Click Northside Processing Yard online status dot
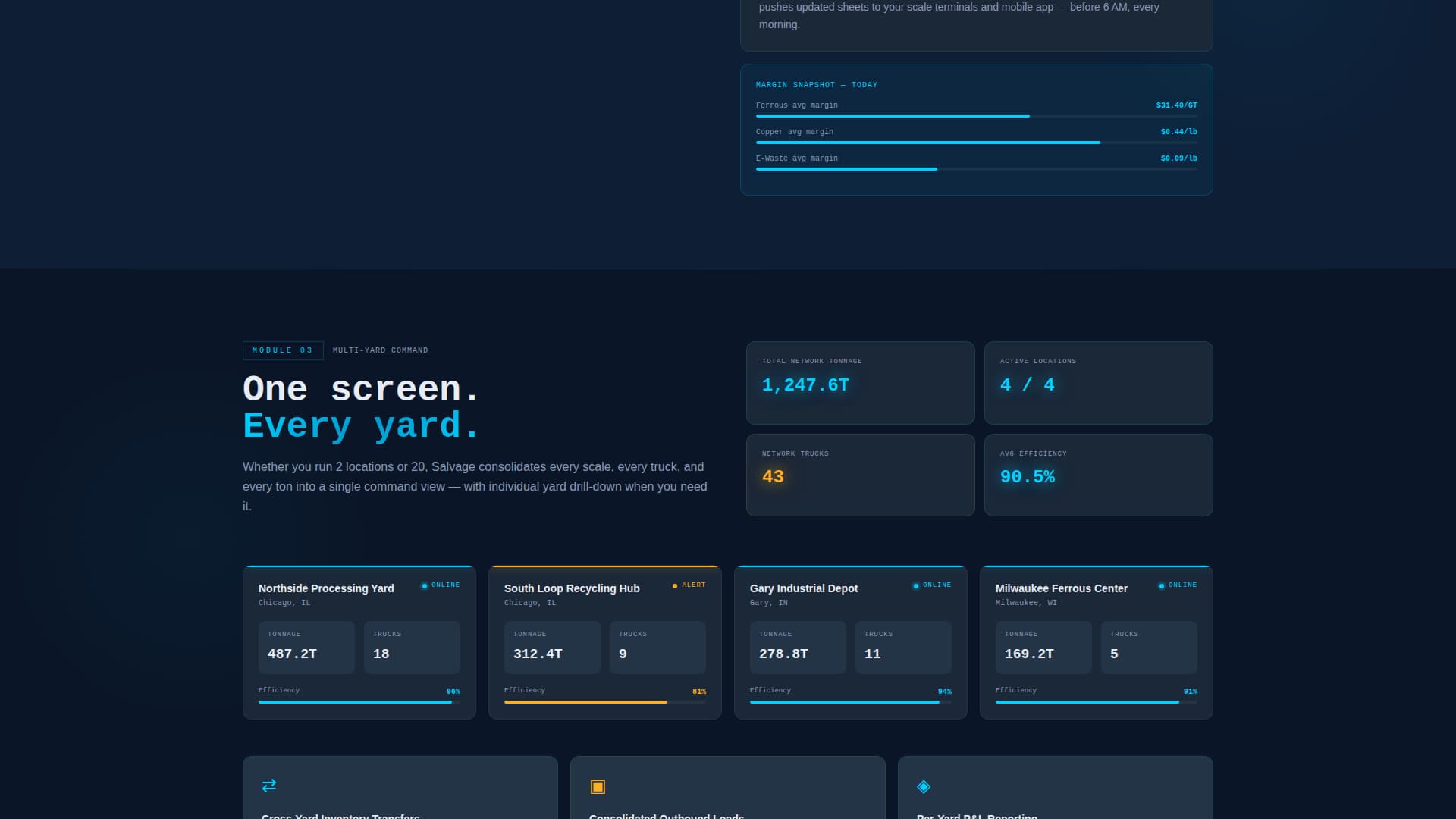Screen dimensions: 1456x819 425,585
